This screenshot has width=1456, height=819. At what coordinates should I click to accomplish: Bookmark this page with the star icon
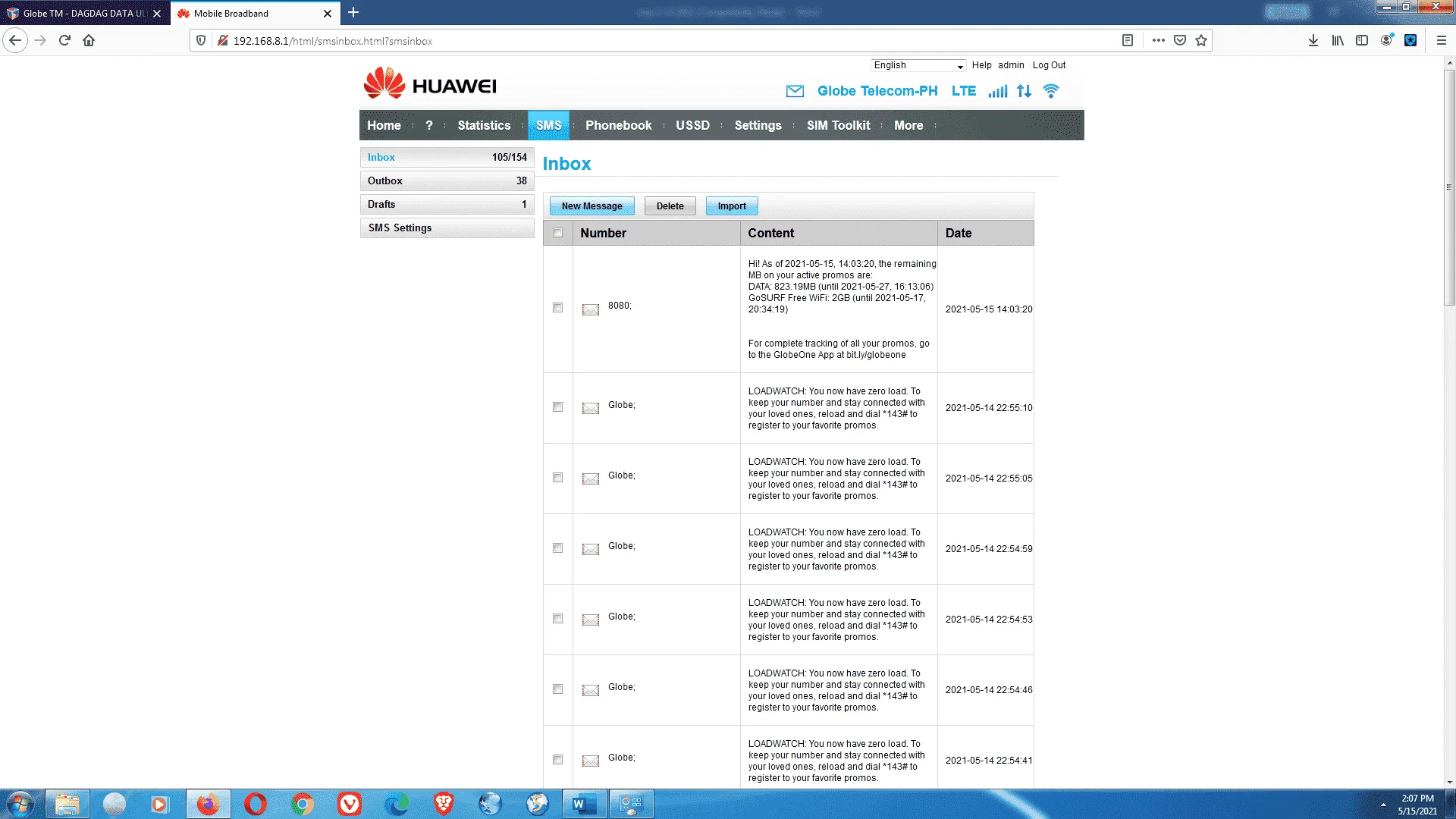point(1201,40)
